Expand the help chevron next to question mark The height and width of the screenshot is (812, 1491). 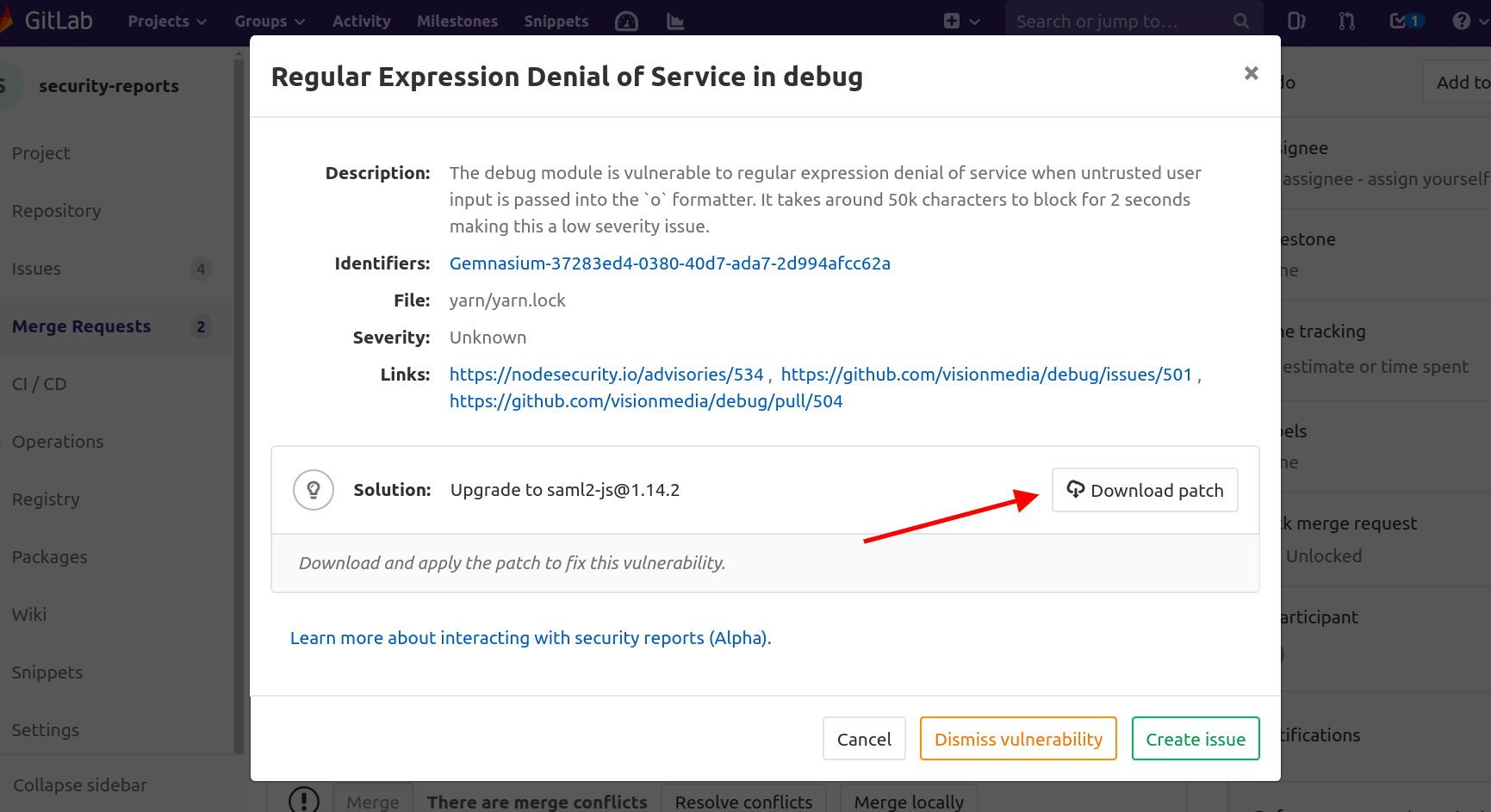click(x=1480, y=21)
